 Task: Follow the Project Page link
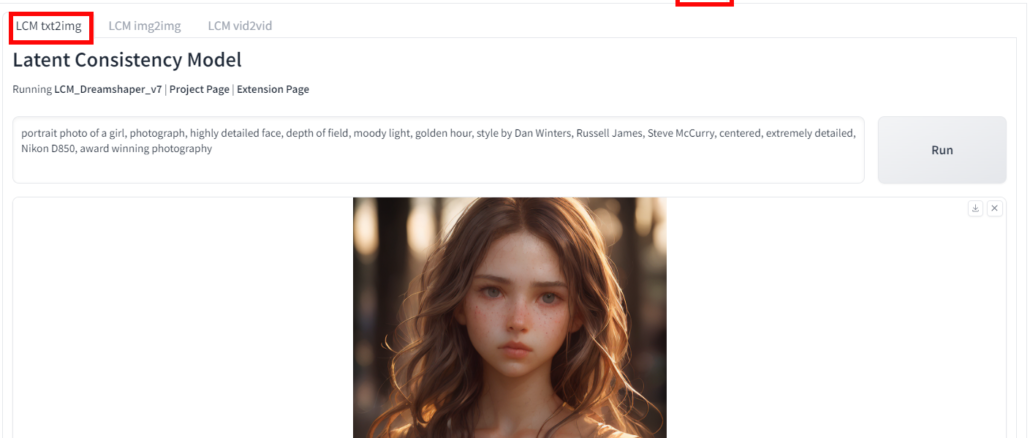[x=199, y=89]
